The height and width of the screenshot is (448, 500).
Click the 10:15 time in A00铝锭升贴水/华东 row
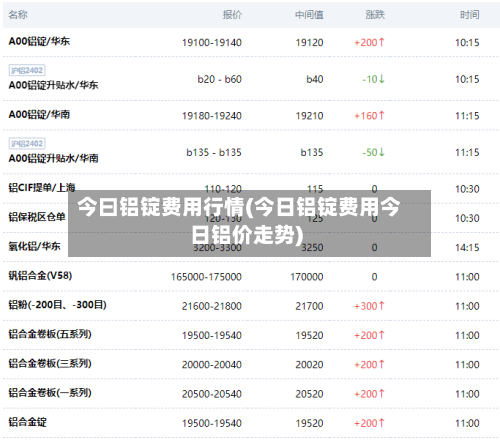click(467, 79)
